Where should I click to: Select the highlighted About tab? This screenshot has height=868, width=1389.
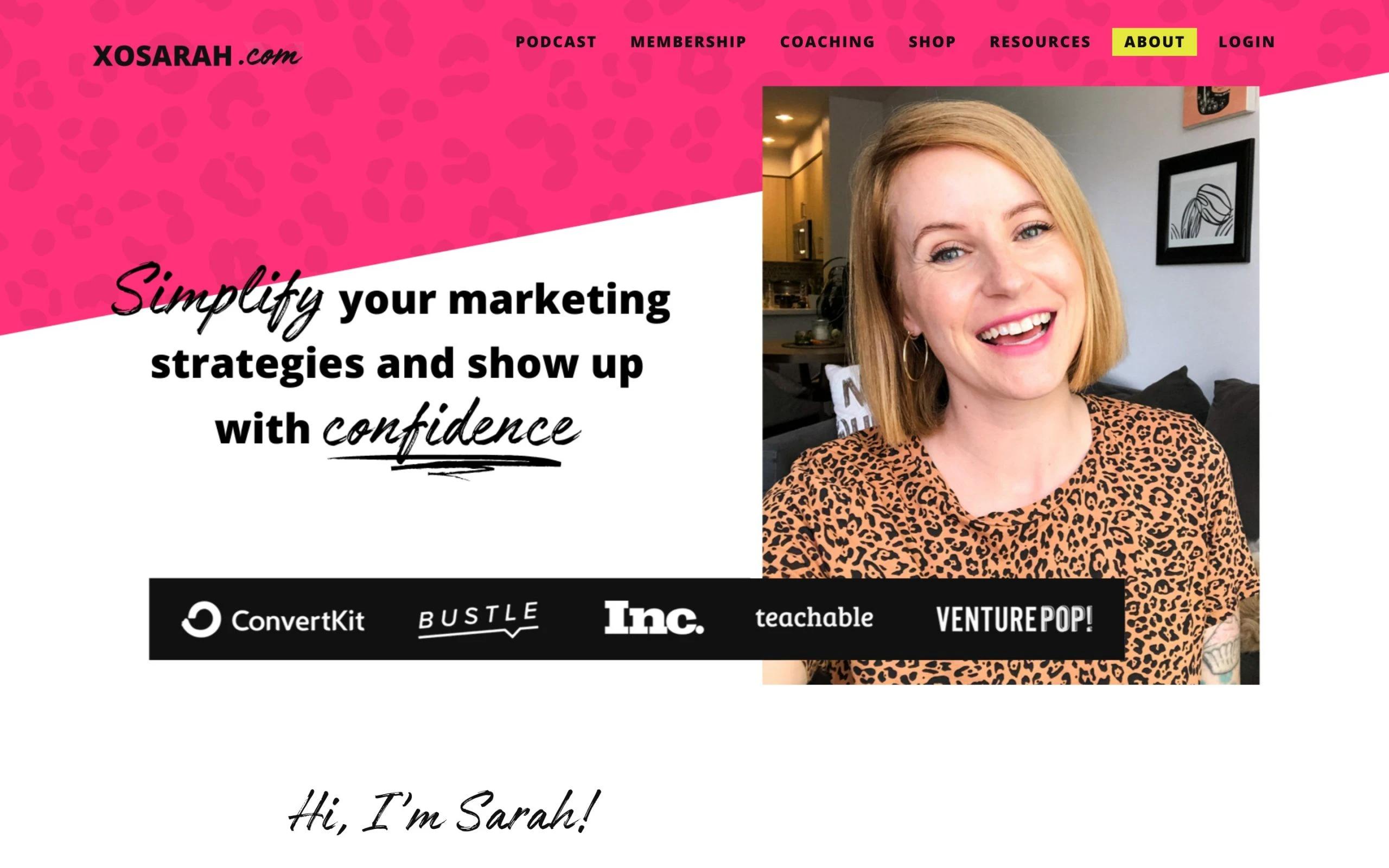click(1154, 42)
